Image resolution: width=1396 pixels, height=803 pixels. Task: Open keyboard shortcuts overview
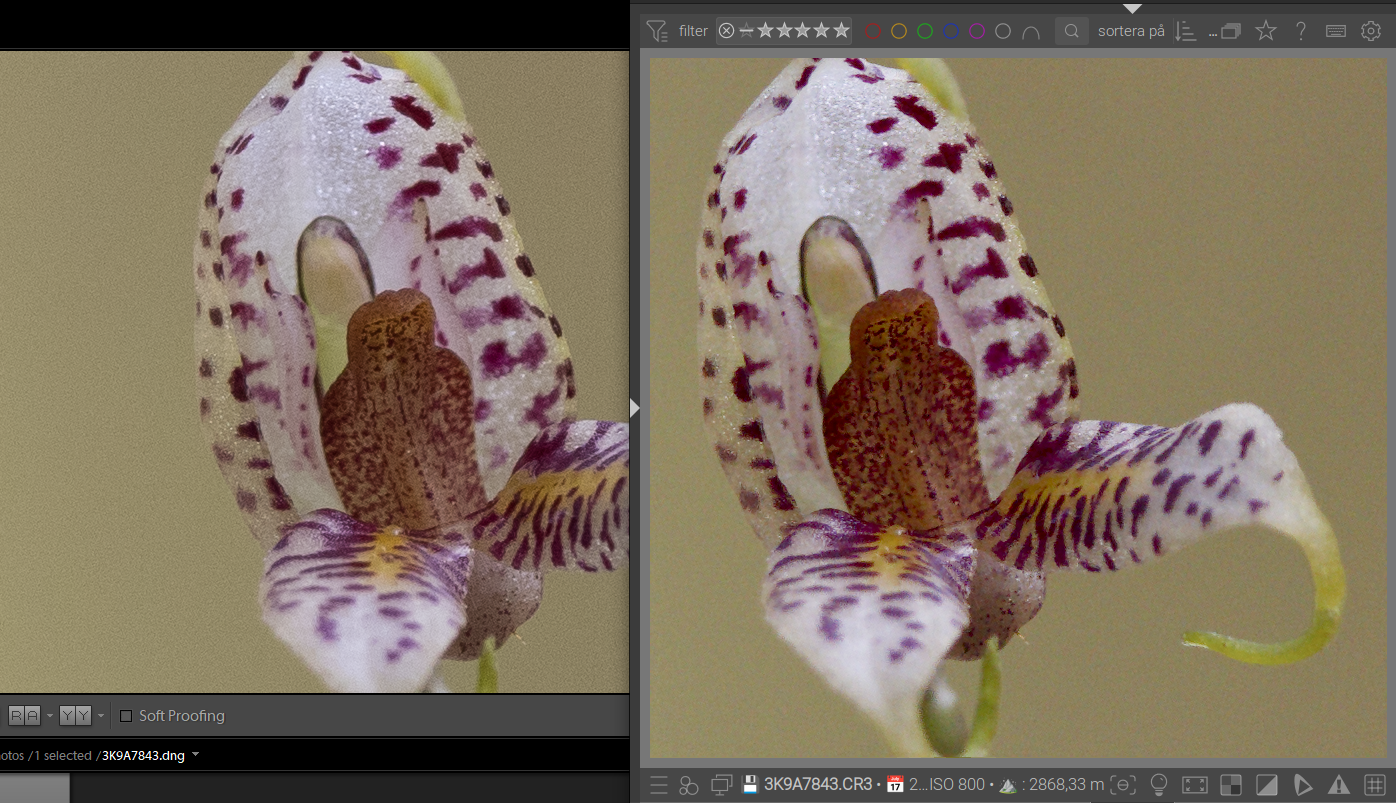1336,31
